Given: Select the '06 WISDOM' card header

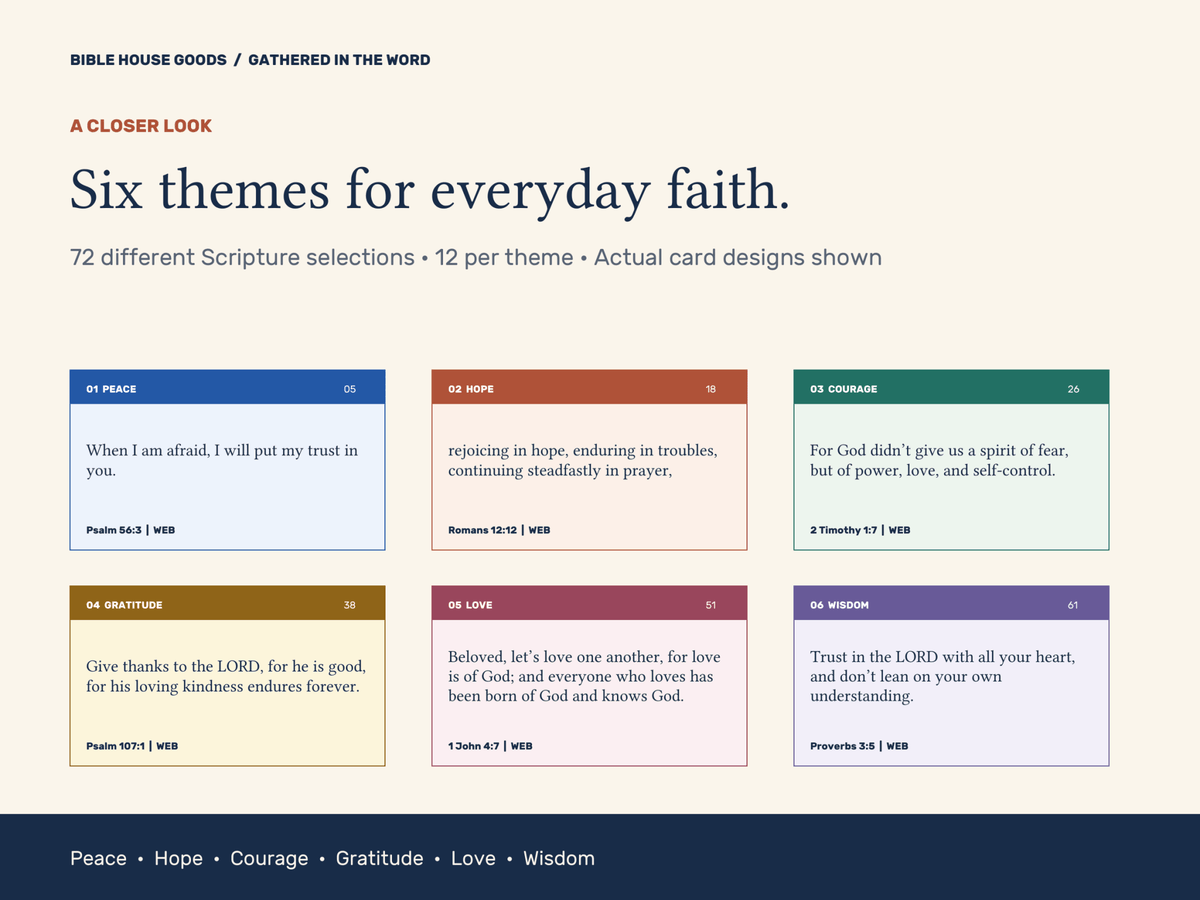Looking at the screenshot, I should [x=951, y=604].
